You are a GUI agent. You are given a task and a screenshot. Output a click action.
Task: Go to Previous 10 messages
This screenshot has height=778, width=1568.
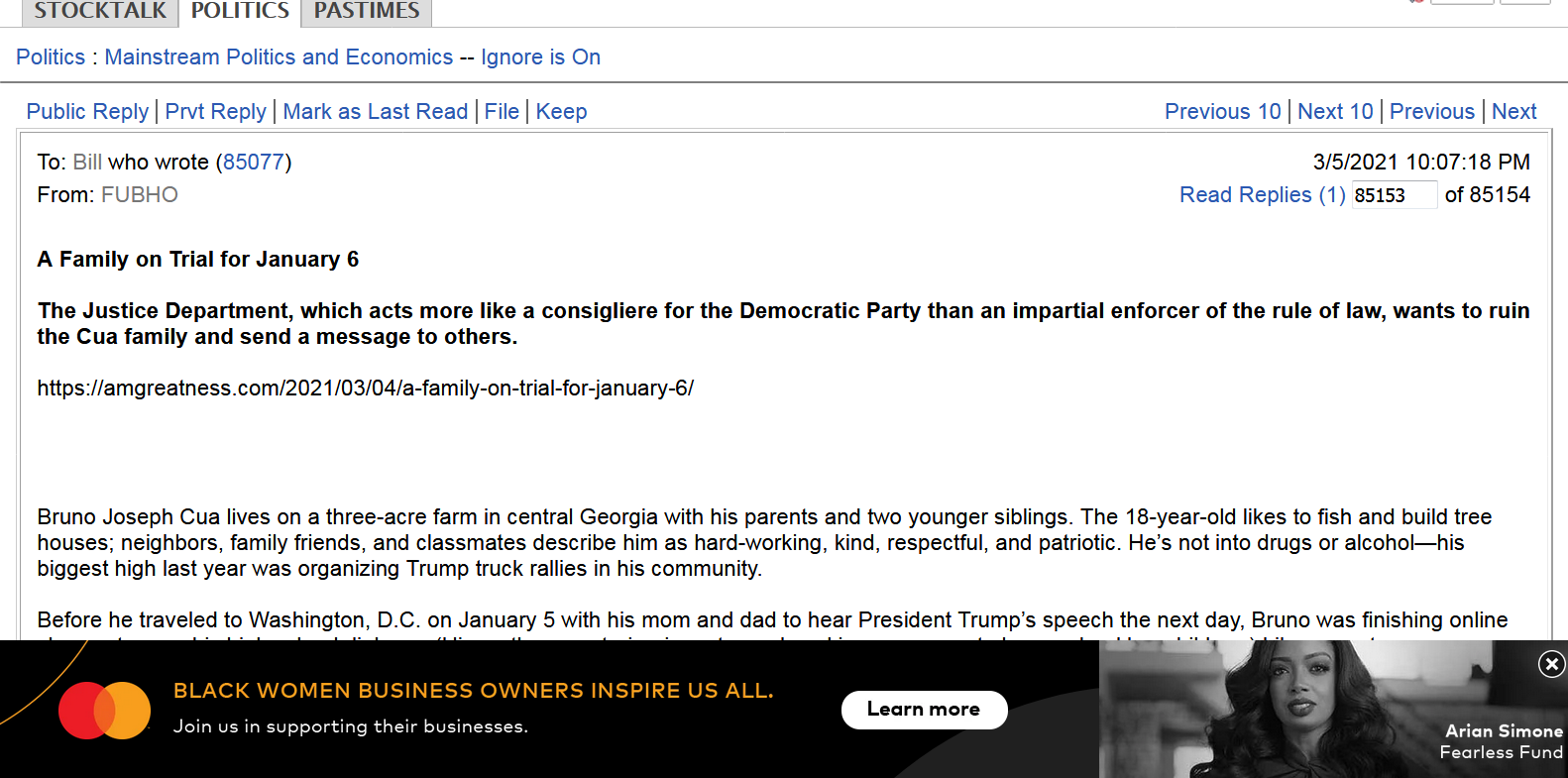pos(1222,112)
